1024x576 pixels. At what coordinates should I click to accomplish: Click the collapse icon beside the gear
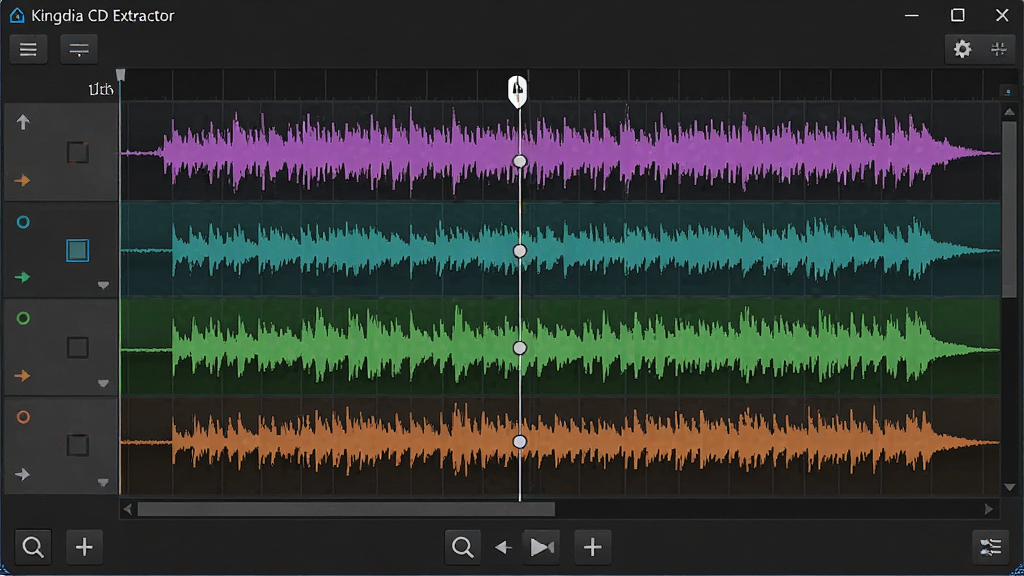(999, 49)
